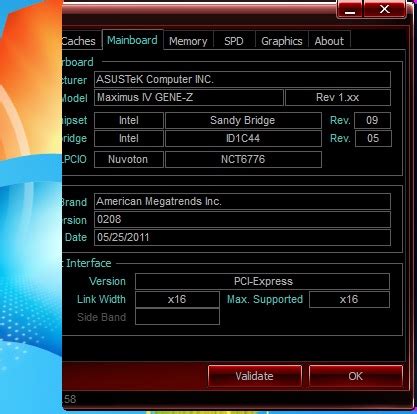Show the About tab

pos(329,41)
